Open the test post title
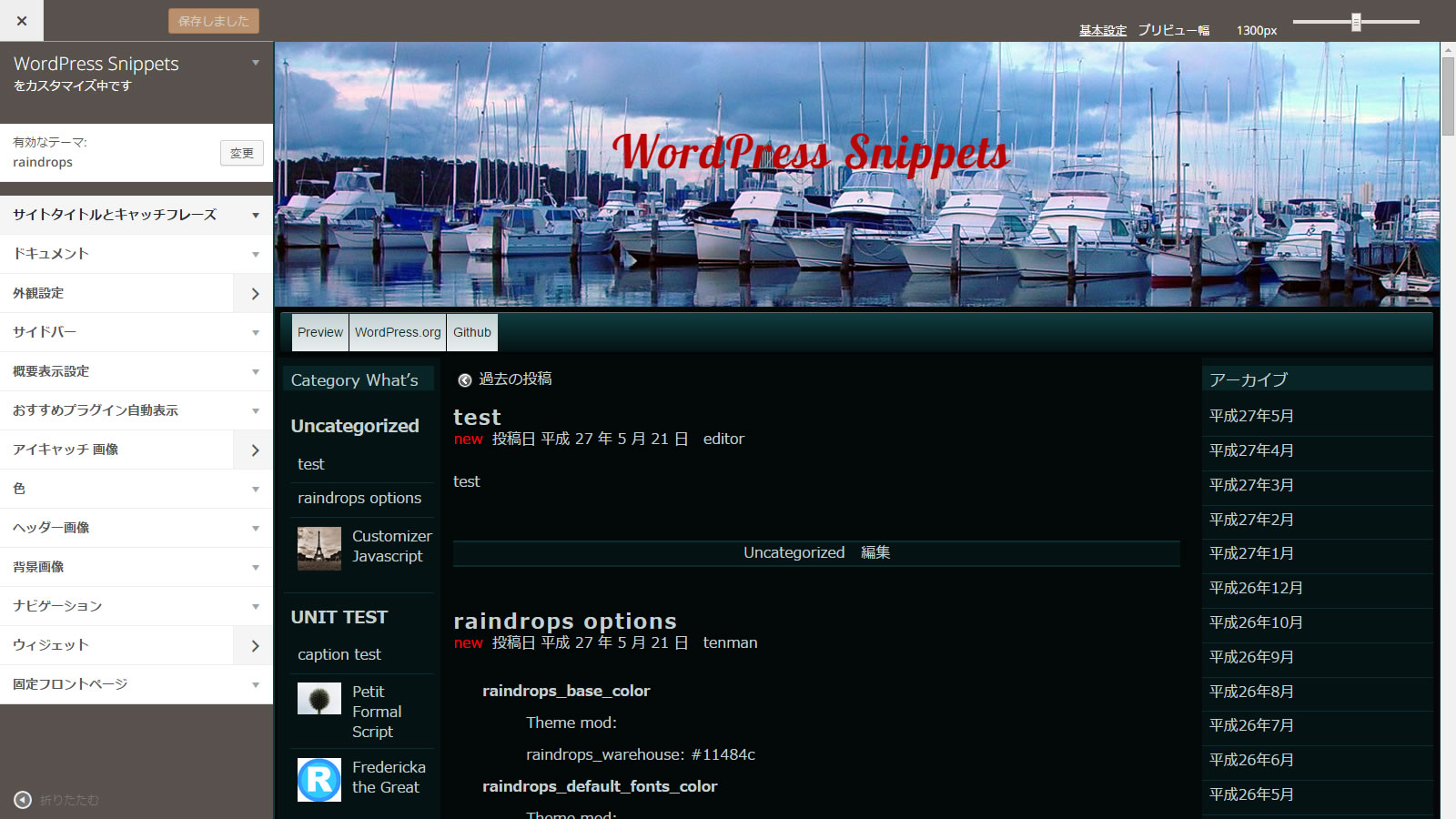 coord(477,417)
